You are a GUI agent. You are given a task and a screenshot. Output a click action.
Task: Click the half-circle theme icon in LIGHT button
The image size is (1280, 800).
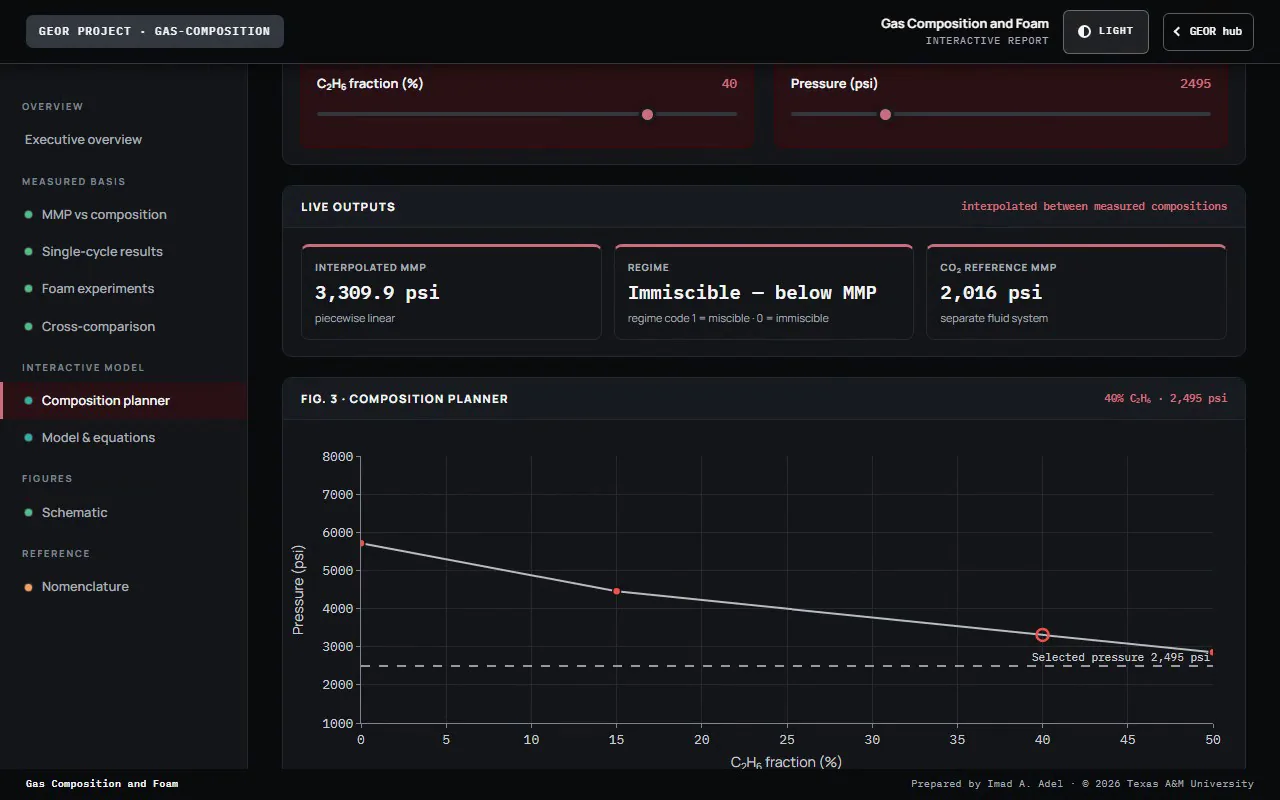(1084, 31)
